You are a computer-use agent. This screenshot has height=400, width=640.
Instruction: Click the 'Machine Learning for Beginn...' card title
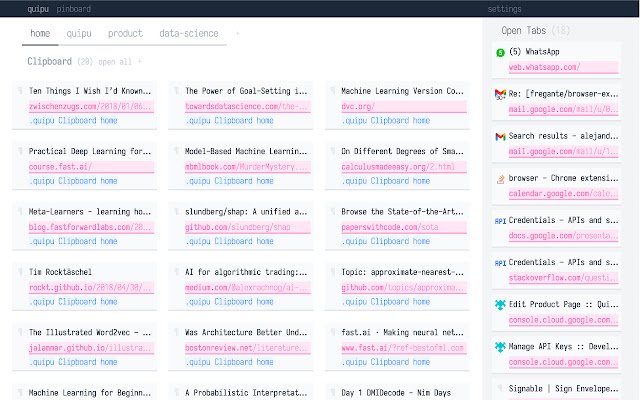tap(90, 393)
